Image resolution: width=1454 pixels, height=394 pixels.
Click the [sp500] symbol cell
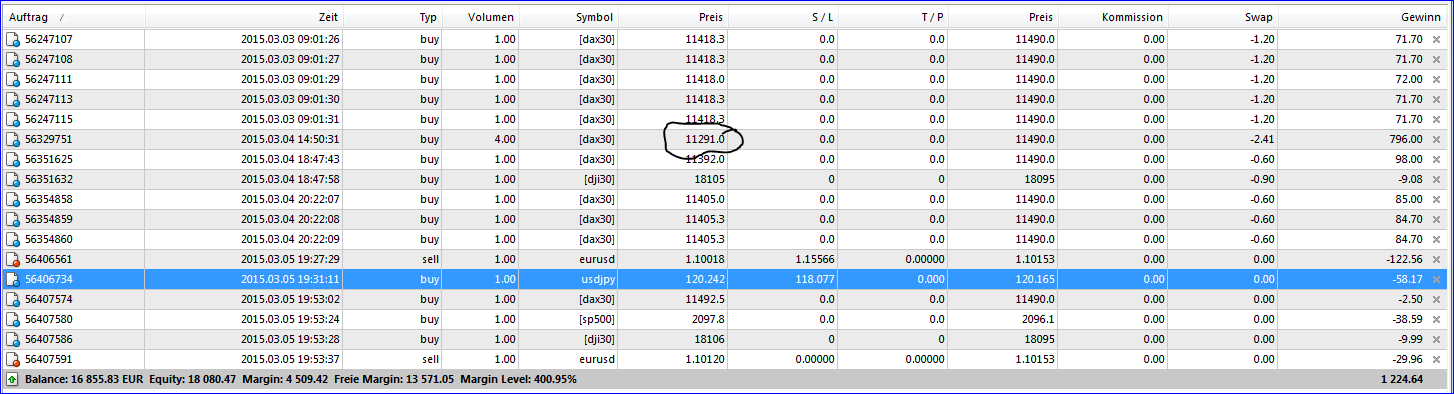tap(596, 319)
